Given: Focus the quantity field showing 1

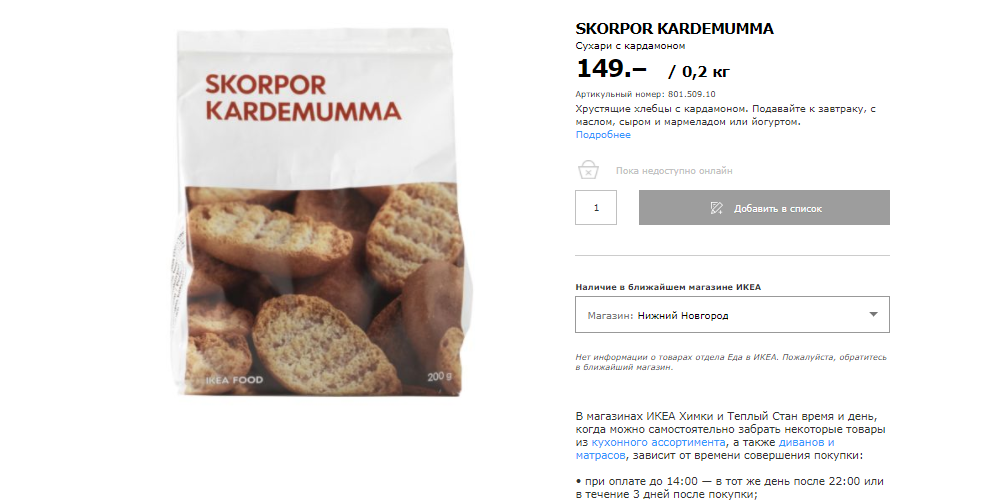Looking at the screenshot, I should (x=596, y=208).
